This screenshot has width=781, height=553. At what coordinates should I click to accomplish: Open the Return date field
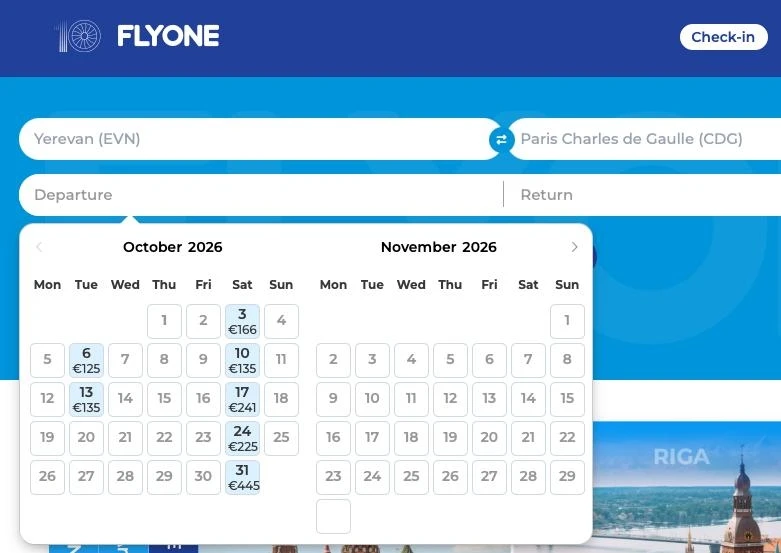[x=643, y=195]
